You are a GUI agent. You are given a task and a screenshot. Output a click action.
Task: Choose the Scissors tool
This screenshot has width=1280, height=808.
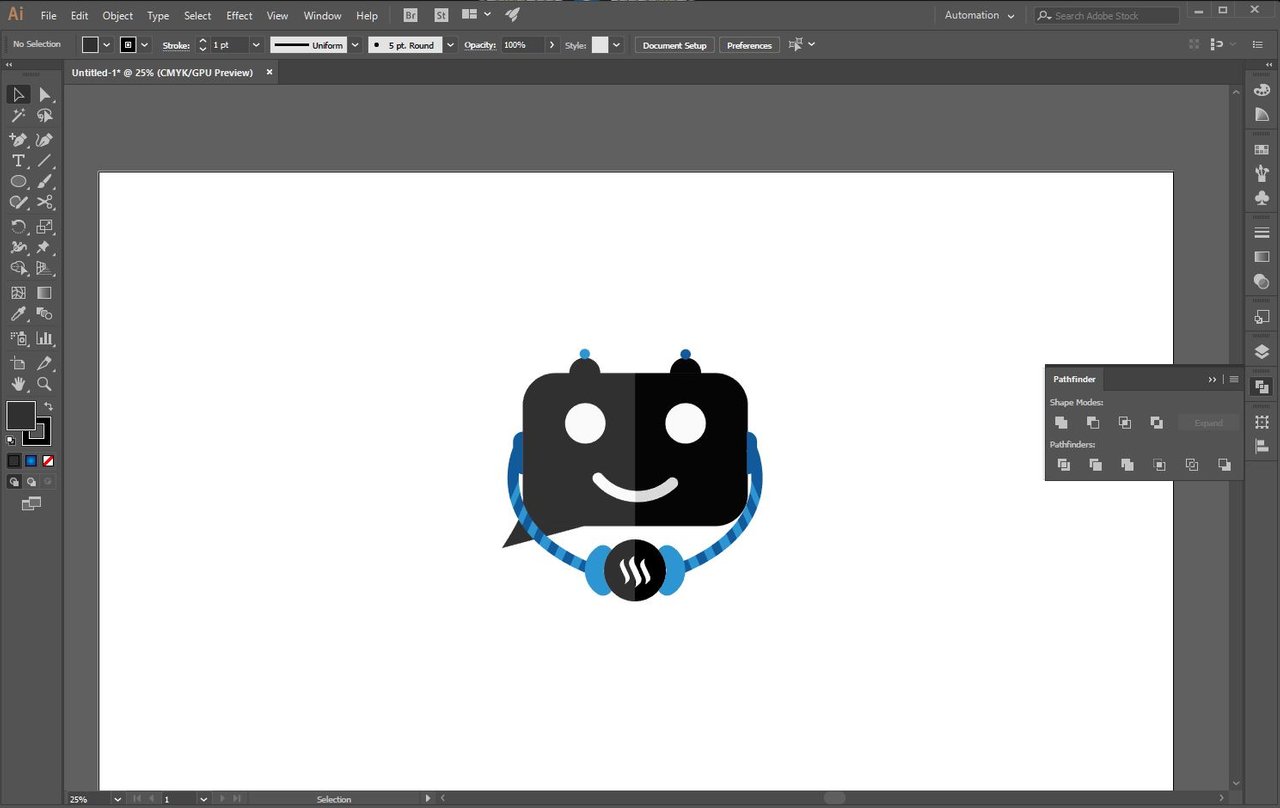pos(44,203)
